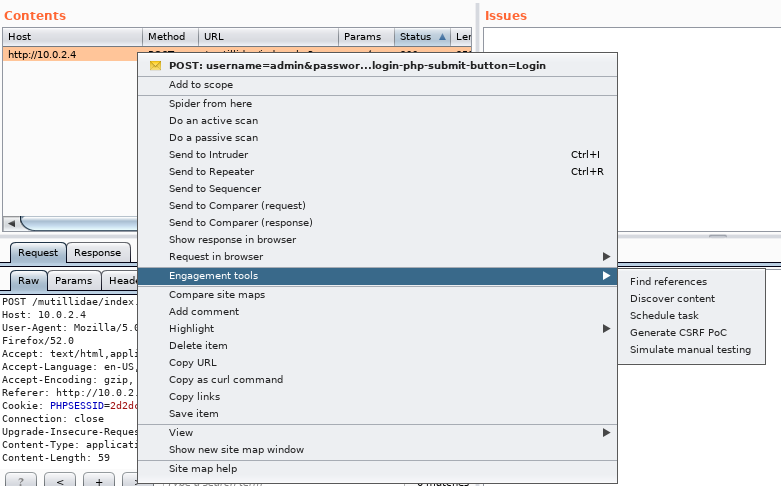781x486 pixels.
Task: Click 'Copy as curl command'
Action: [226, 380]
